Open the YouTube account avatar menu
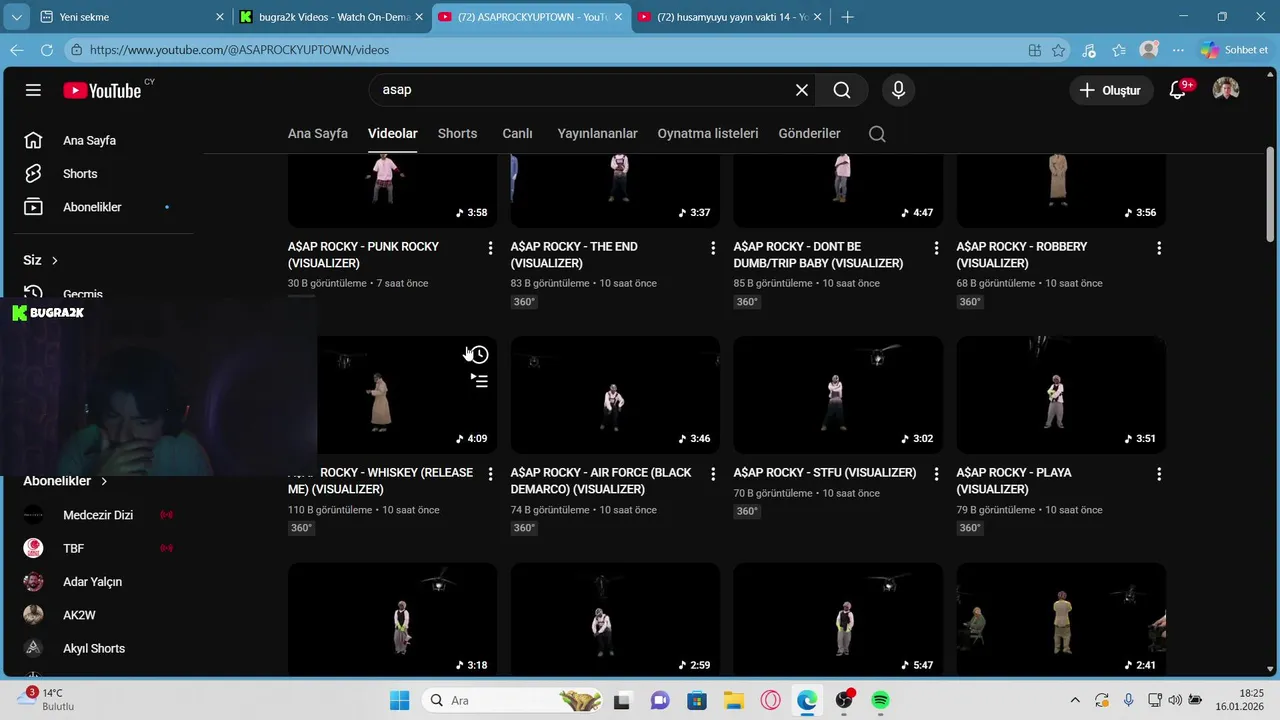This screenshot has height=720, width=1280. [1226, 90]
